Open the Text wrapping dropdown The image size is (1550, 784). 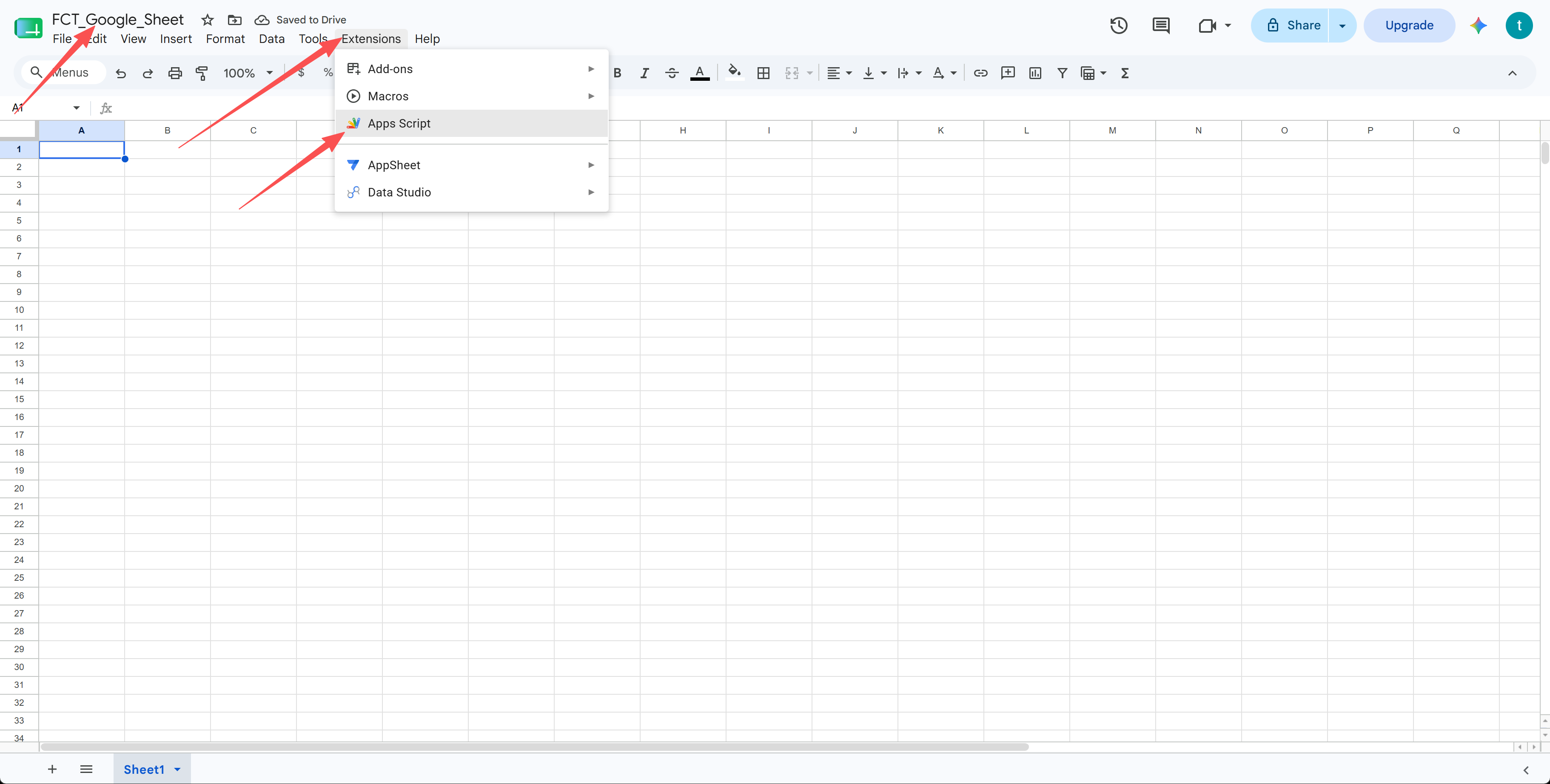pyautogui.click(x=909, y=74)
